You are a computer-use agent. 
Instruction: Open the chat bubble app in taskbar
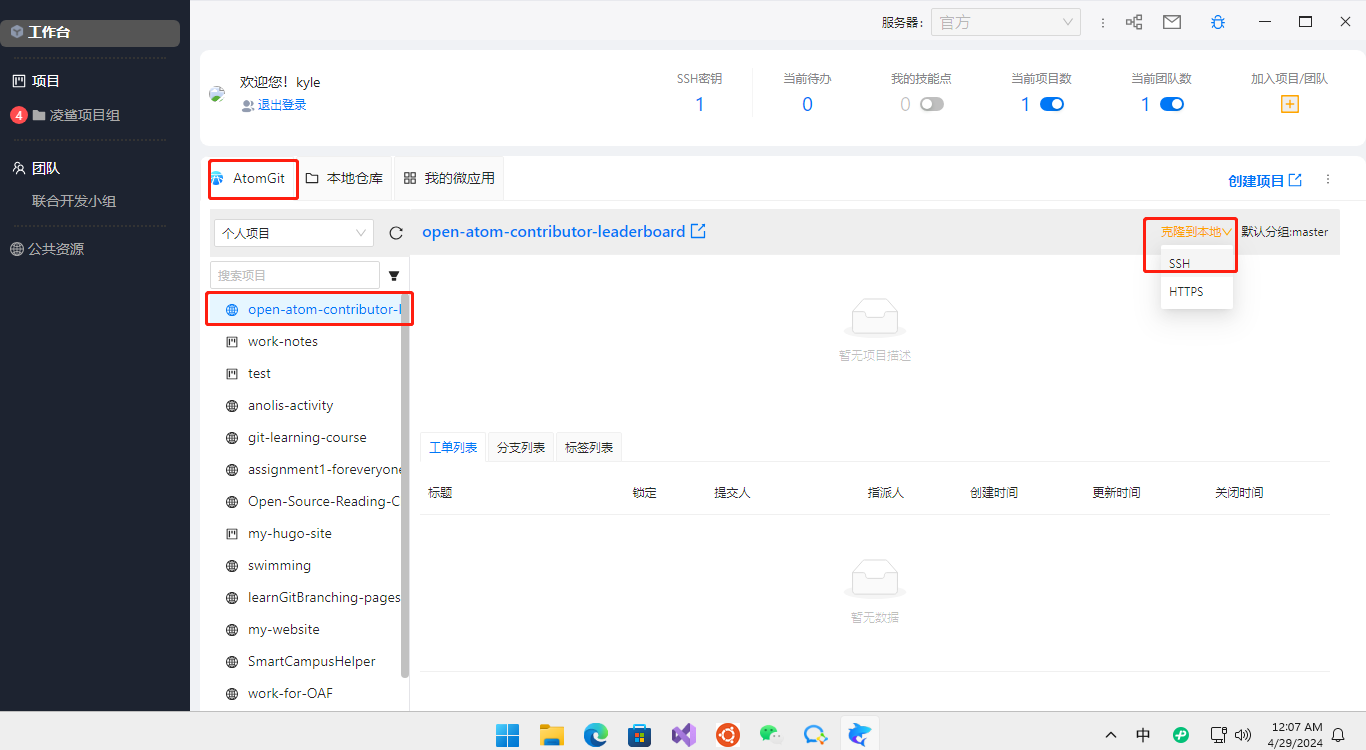(x=815, y=735)
